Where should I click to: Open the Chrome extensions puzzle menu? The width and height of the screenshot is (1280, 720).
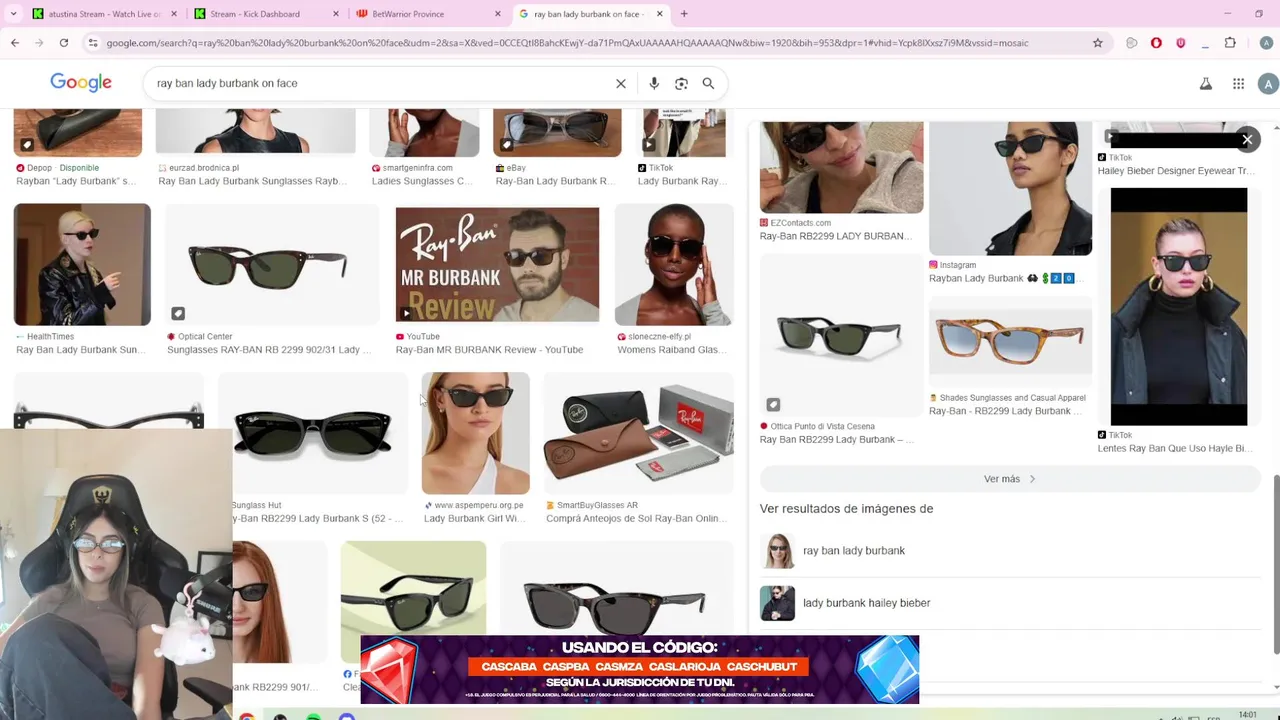pos(1230,43)
